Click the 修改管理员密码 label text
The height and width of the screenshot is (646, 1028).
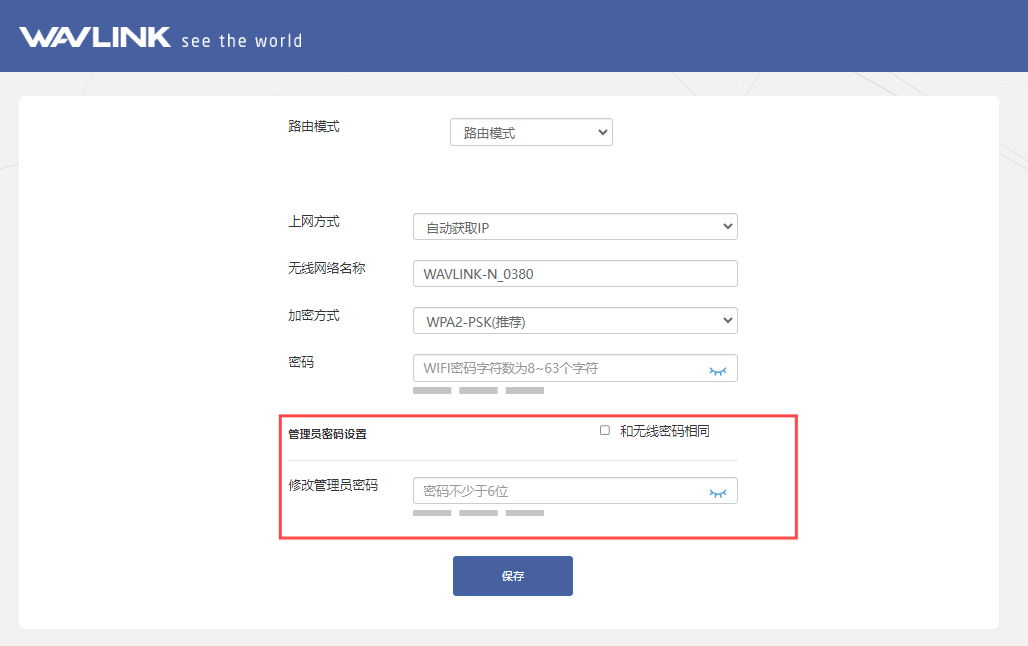(333, 485)
